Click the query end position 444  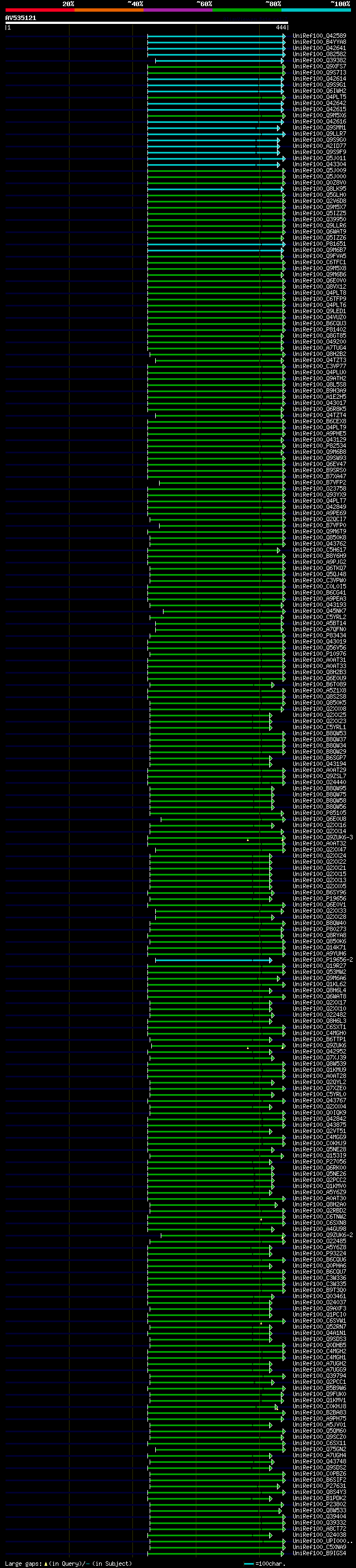point(280,28)
